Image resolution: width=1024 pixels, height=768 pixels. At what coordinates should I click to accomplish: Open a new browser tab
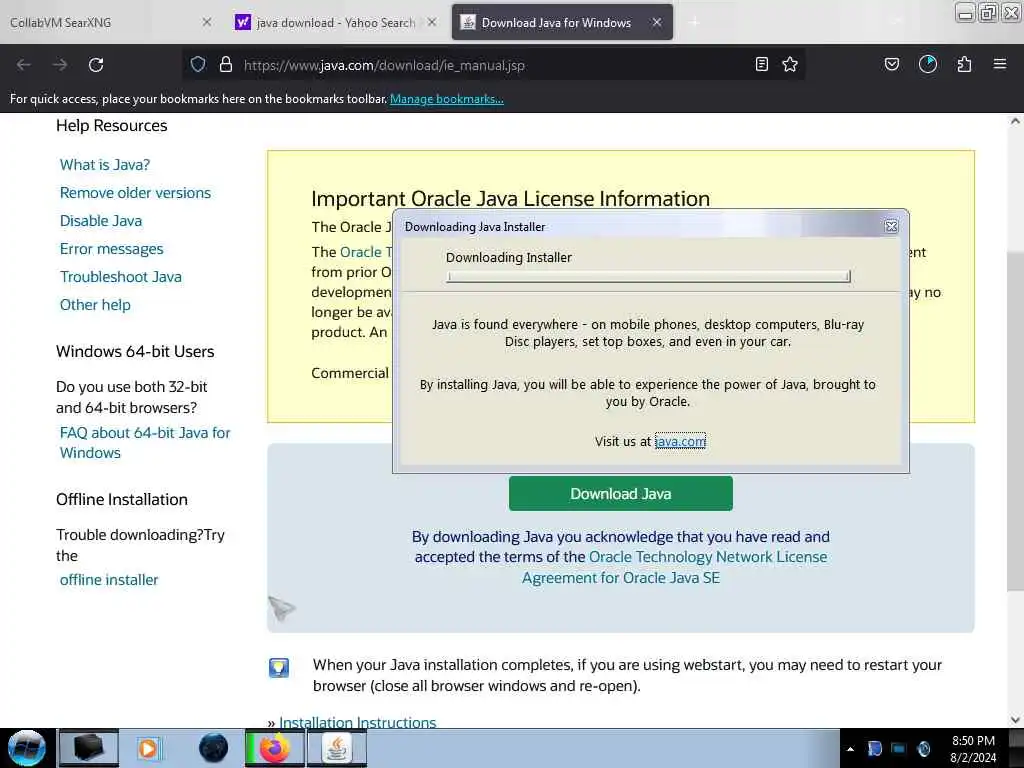pos(694,22)
